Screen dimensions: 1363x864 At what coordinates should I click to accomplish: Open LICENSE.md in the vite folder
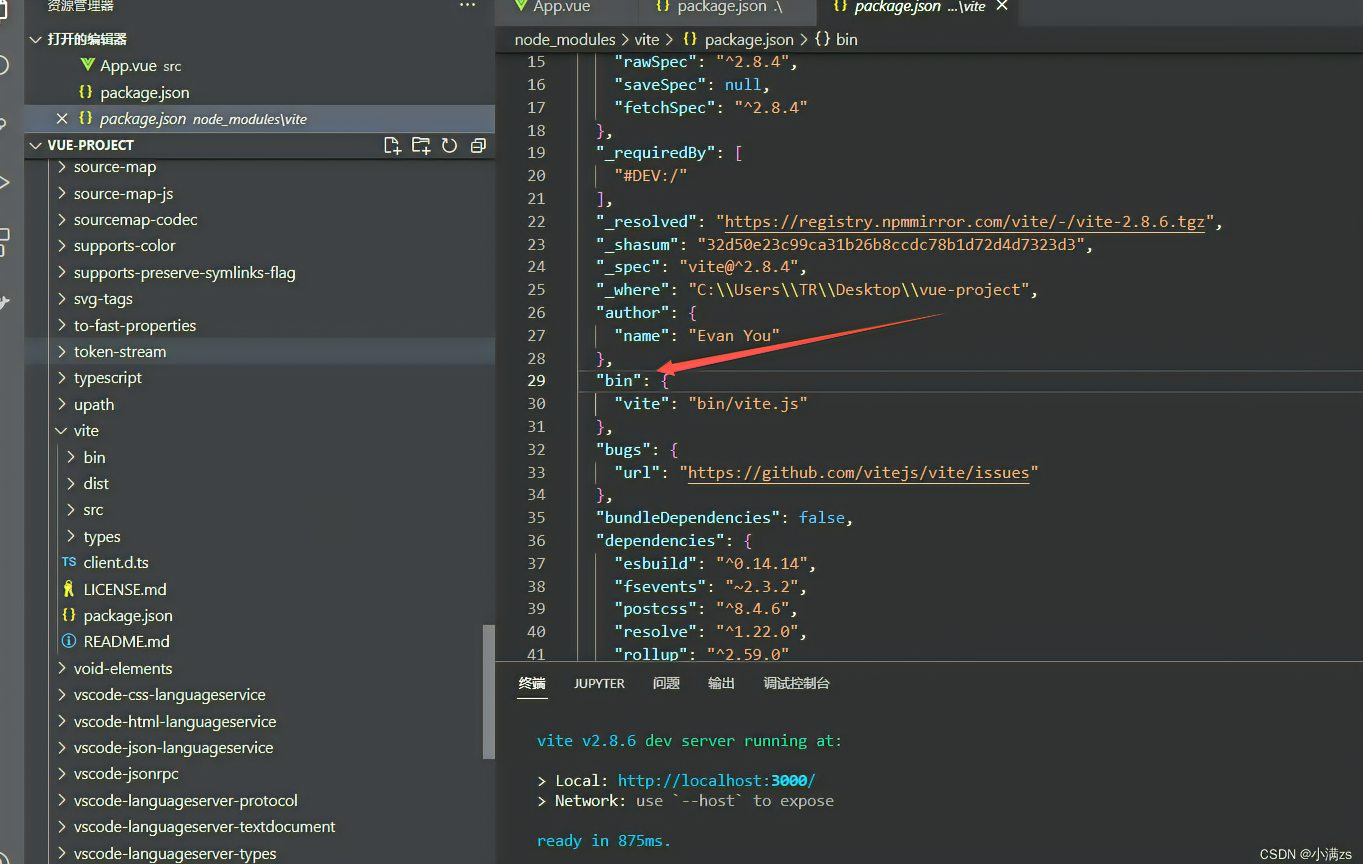(124, 589)
